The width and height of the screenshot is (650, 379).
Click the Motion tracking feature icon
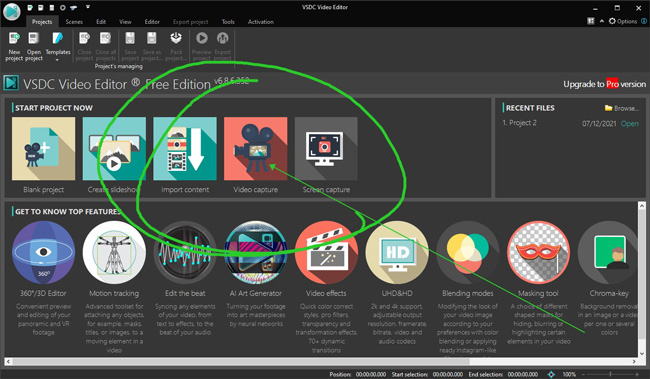coord(114,253)
